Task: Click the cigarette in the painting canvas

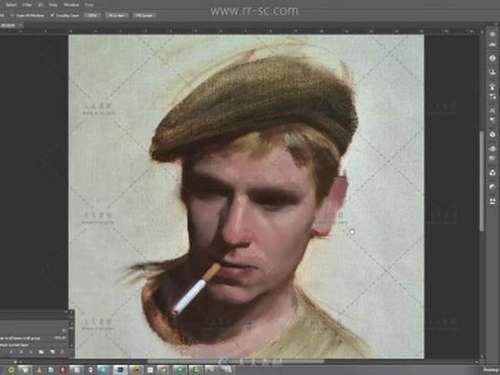Action: point(196,289)
